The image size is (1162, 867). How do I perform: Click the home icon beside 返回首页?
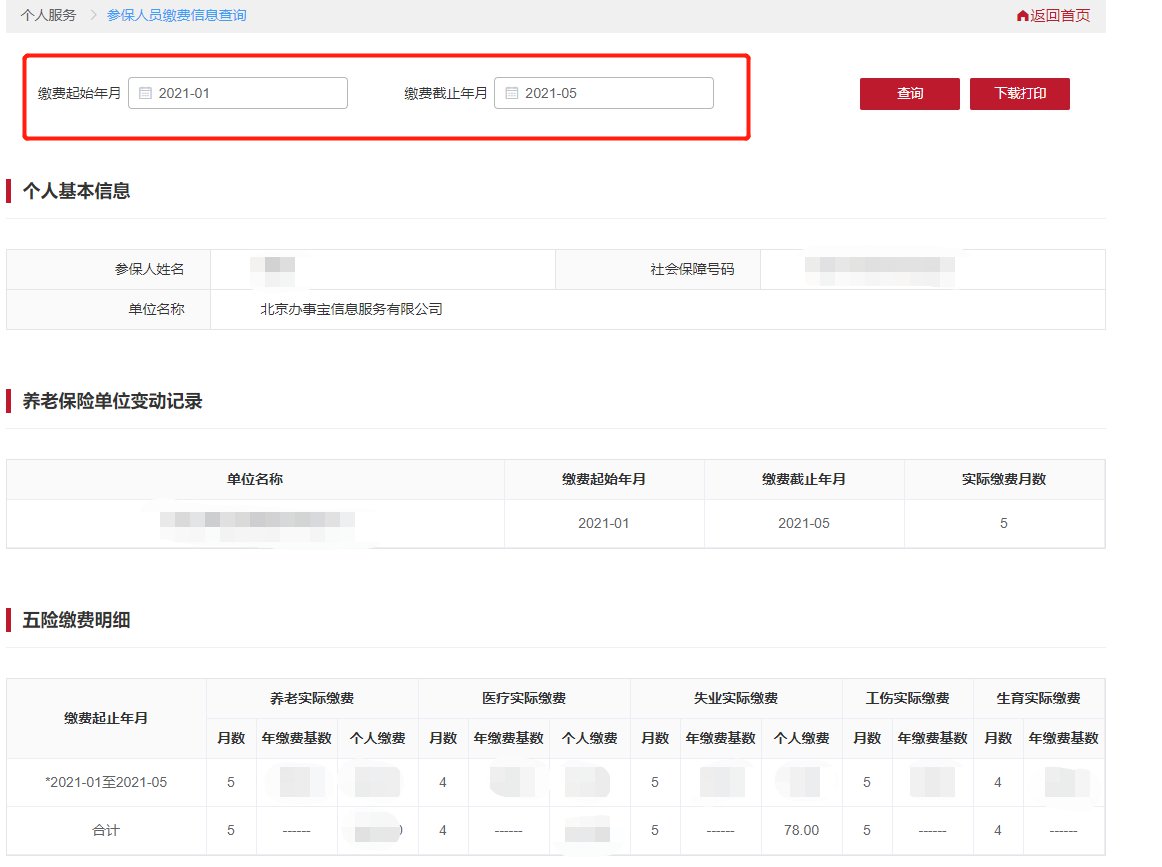[x=1022, y=16]
